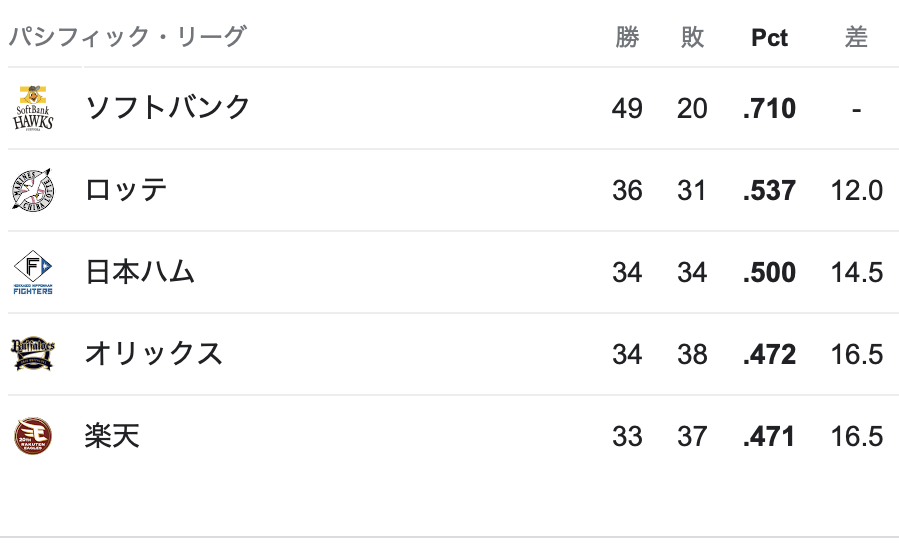Open the 楽天 team link

(112, 436)
